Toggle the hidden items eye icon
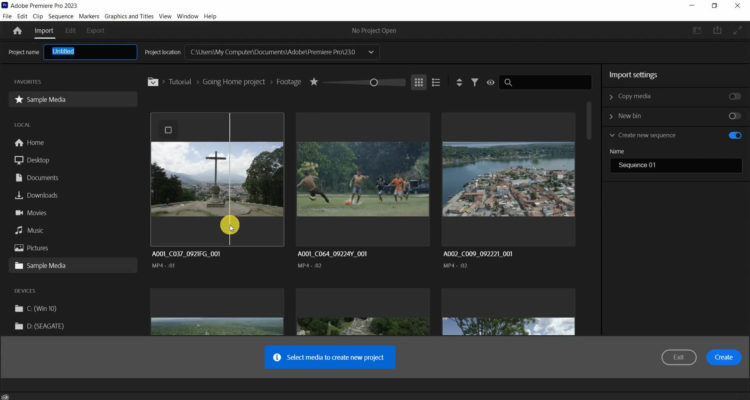Image resolution: width=750 pixels, height=400 pixels. 490,82
